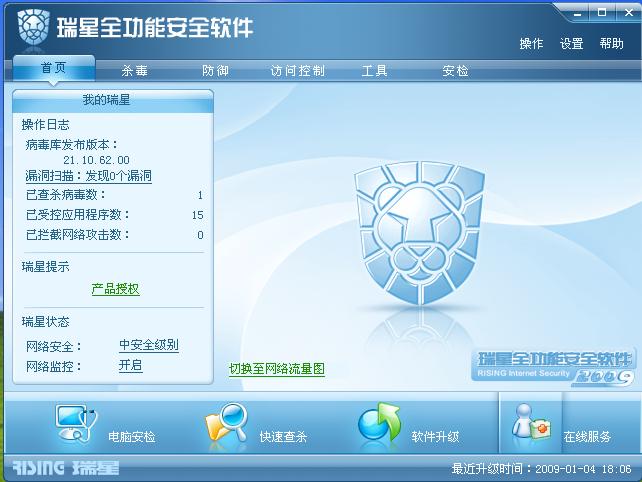Click the 已受控应用程序数 row

coord(114,215)
